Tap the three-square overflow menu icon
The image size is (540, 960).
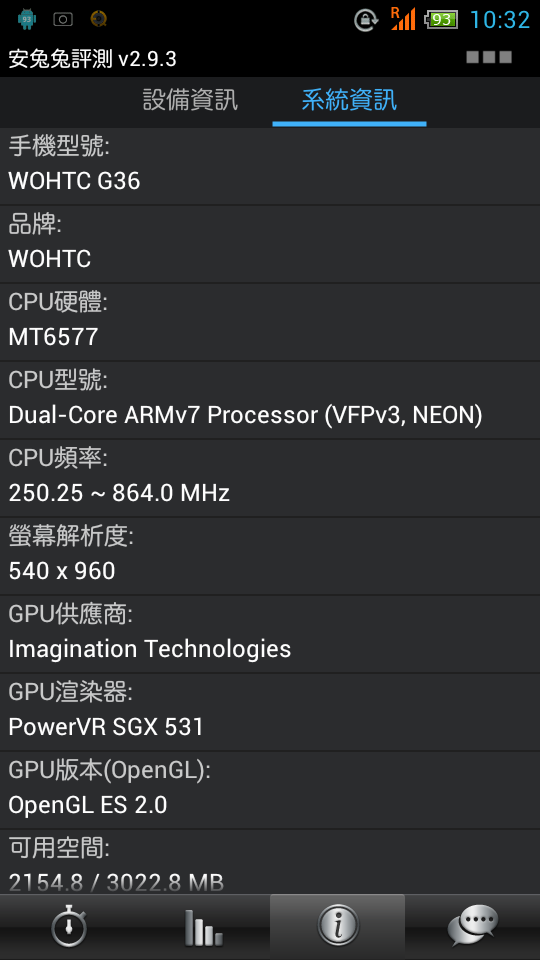click(x=489, y=58)
